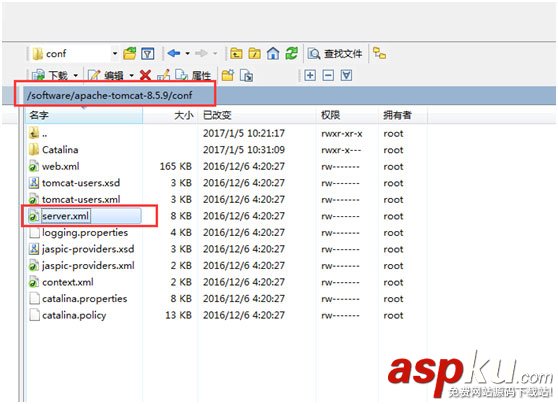Expand the back history dropdown arrow
The image size is (558, 404).
[188, 54]
